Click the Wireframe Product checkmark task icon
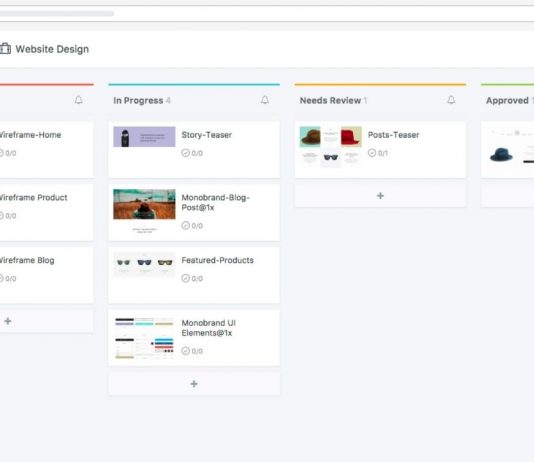This screenshot has height=462, width=534. [x=1, y=216]
